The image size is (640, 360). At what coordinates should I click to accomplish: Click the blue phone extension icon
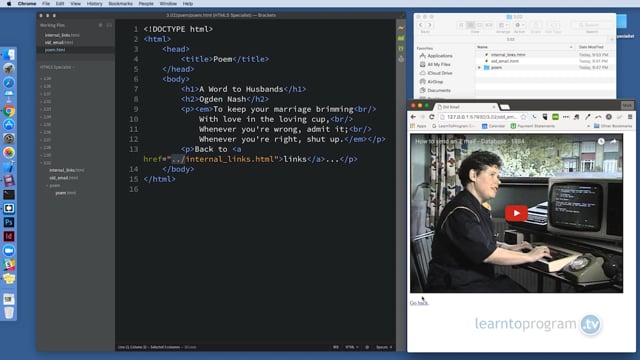click(534, 117)
